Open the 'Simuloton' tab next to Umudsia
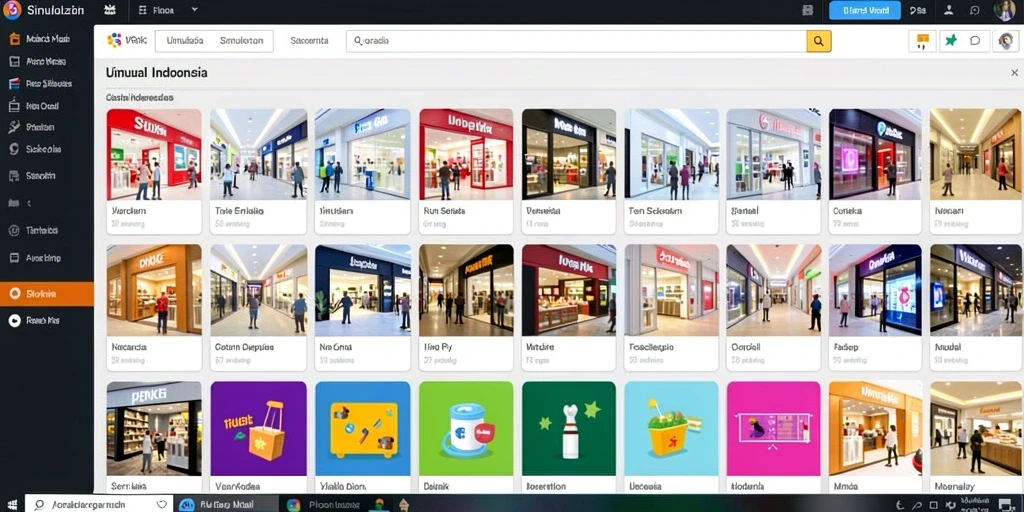This screenshot has width=1024, height=512. coord(242,40)
